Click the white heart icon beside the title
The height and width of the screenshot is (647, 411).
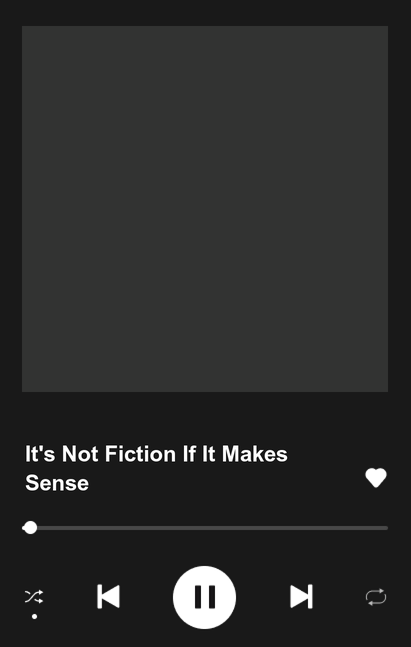pyautogui.click(x=376, y=478)
